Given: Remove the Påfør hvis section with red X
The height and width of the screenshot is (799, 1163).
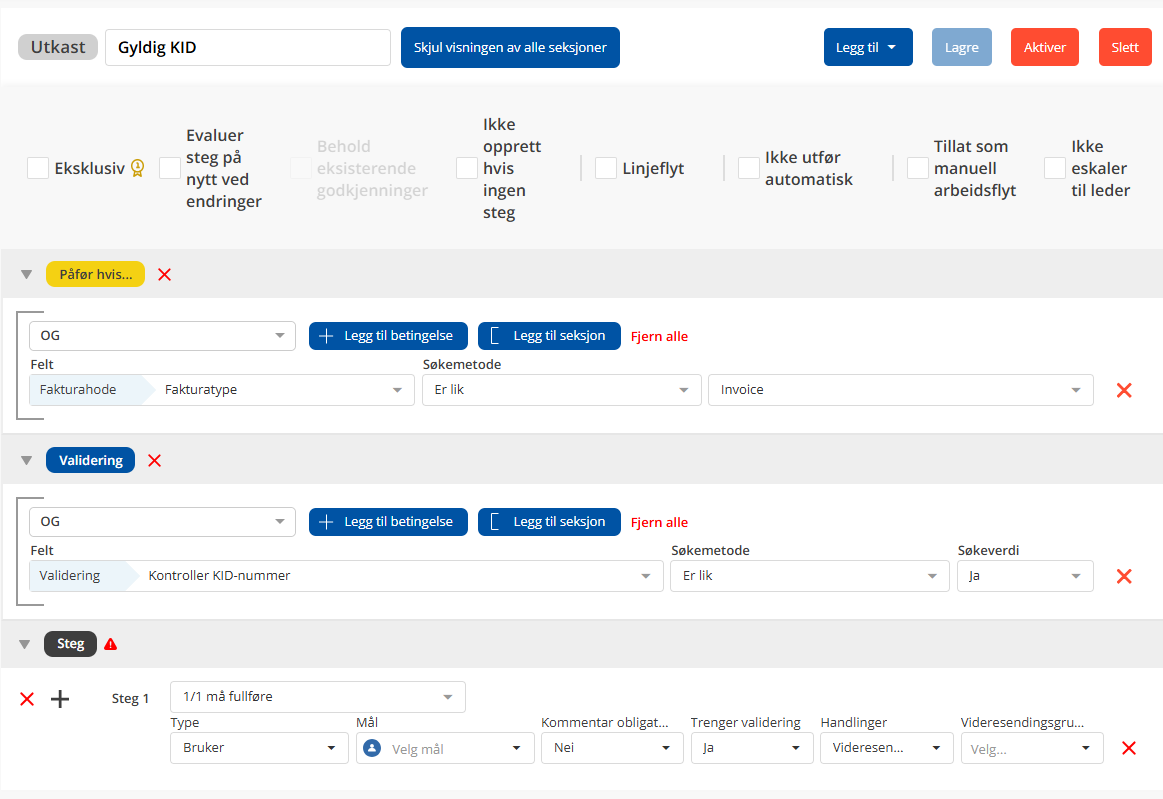Looking at the screenshot, I should pos(164,274).
